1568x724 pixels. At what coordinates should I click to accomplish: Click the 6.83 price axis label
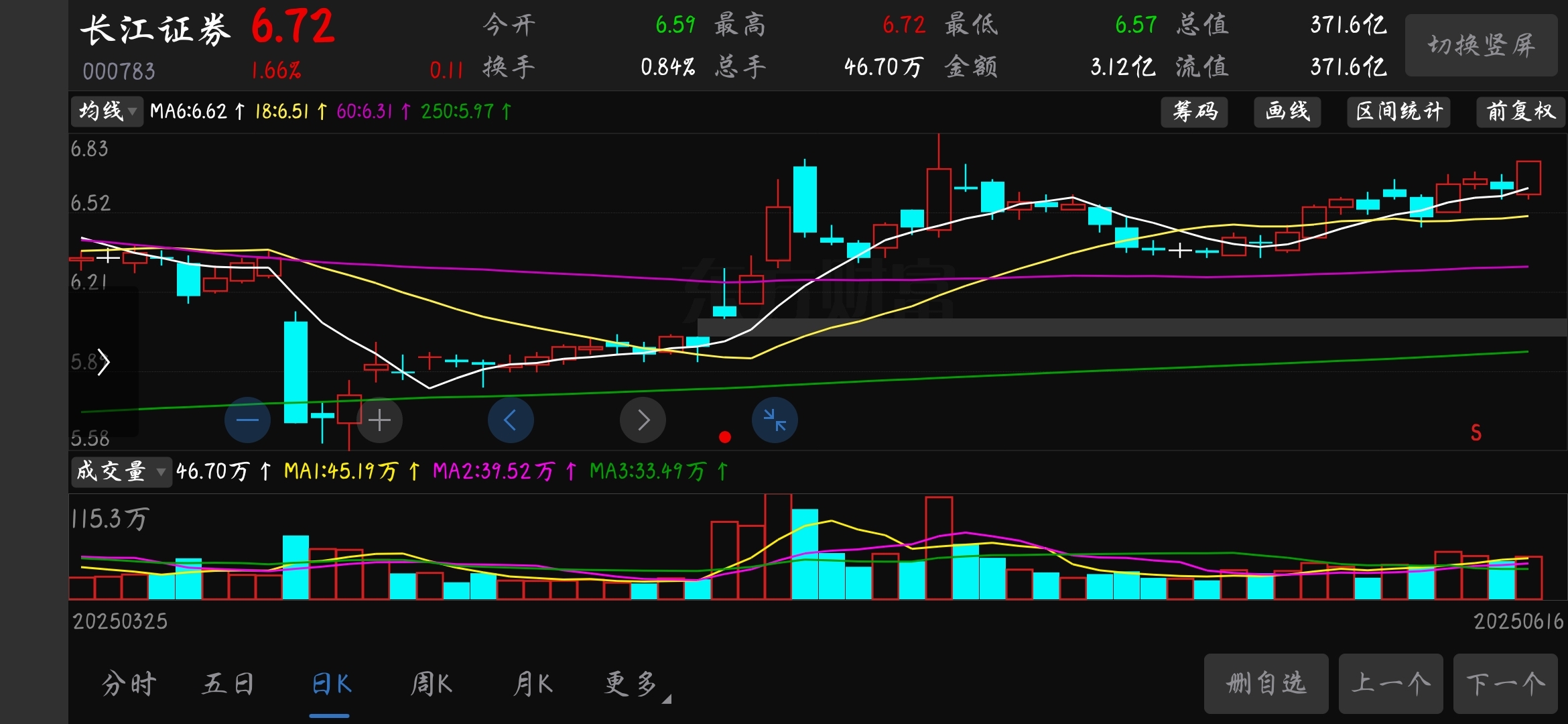(90, 149)
